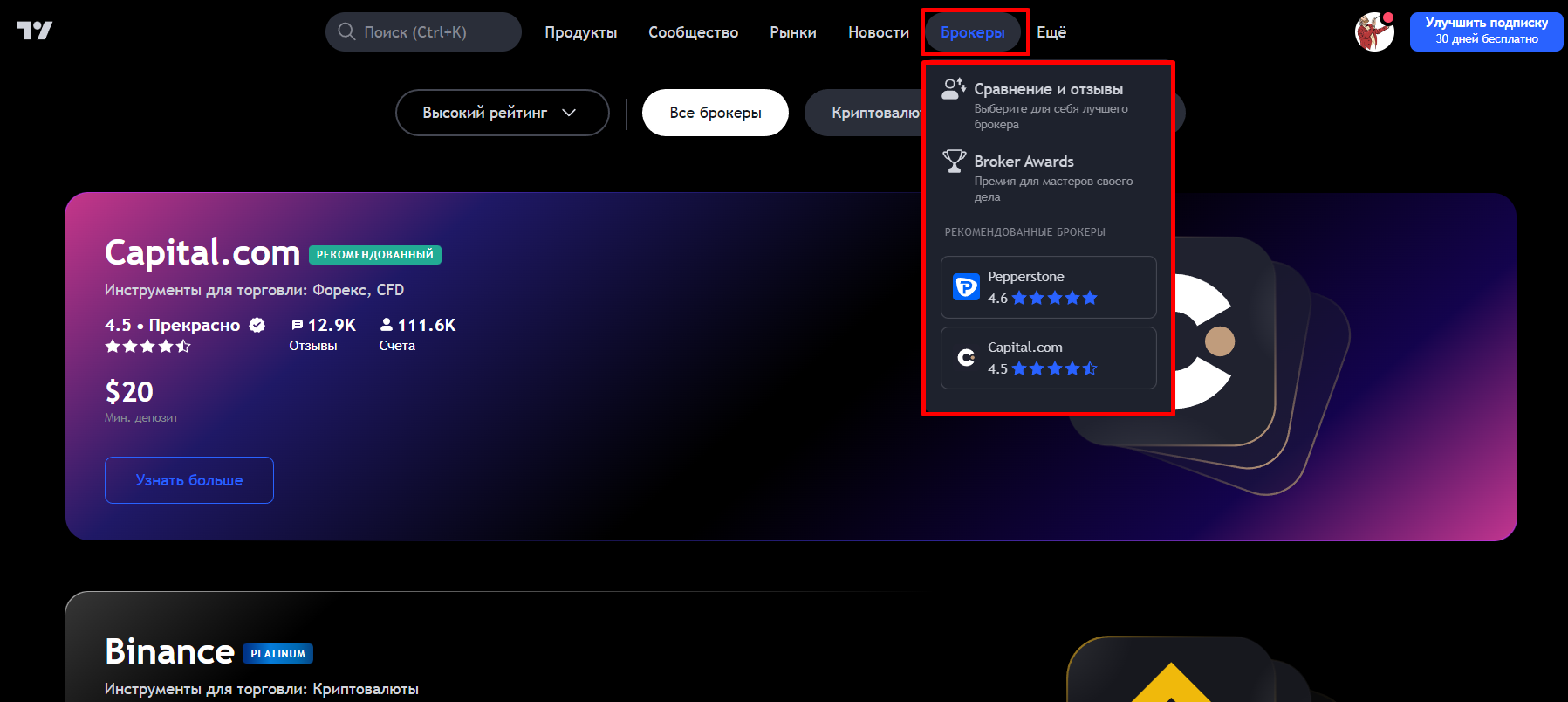Expand the Высокий рейтинг sort dropdown
The width and height of the screenshot is (1568, 702).
(502, 113)
